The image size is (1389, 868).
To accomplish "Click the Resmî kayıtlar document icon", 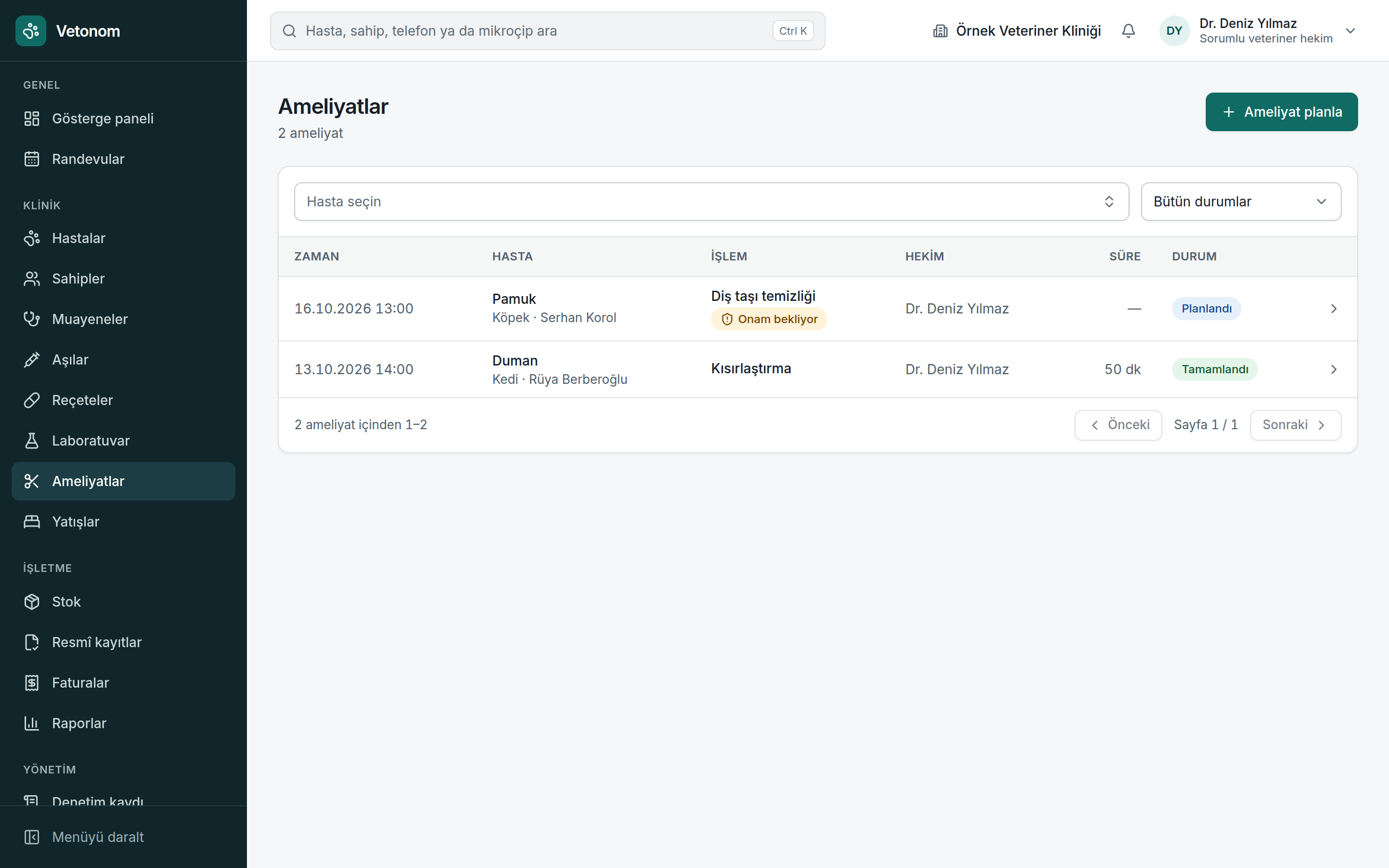I will coord(31,642).
